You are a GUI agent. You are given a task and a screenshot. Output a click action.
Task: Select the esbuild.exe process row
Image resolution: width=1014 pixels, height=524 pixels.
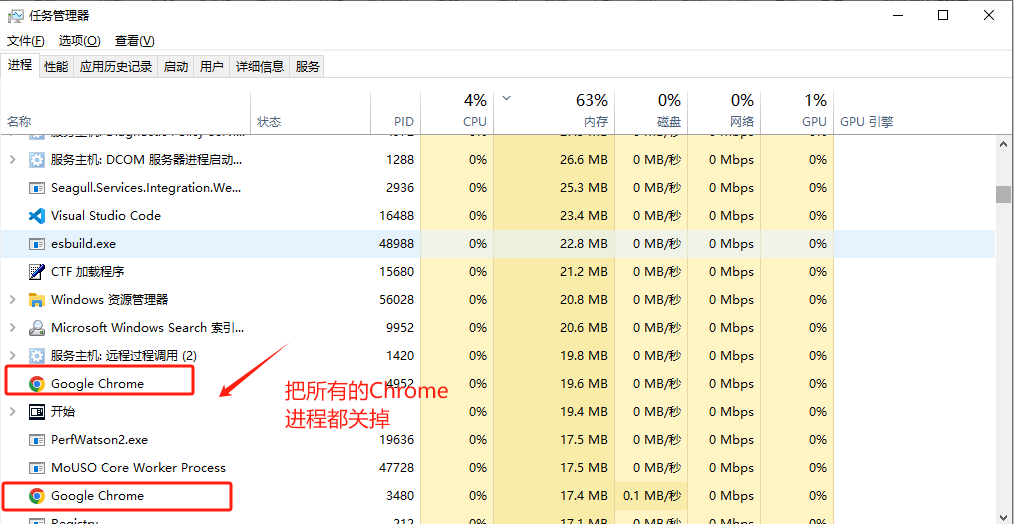[x=497, y=244]
